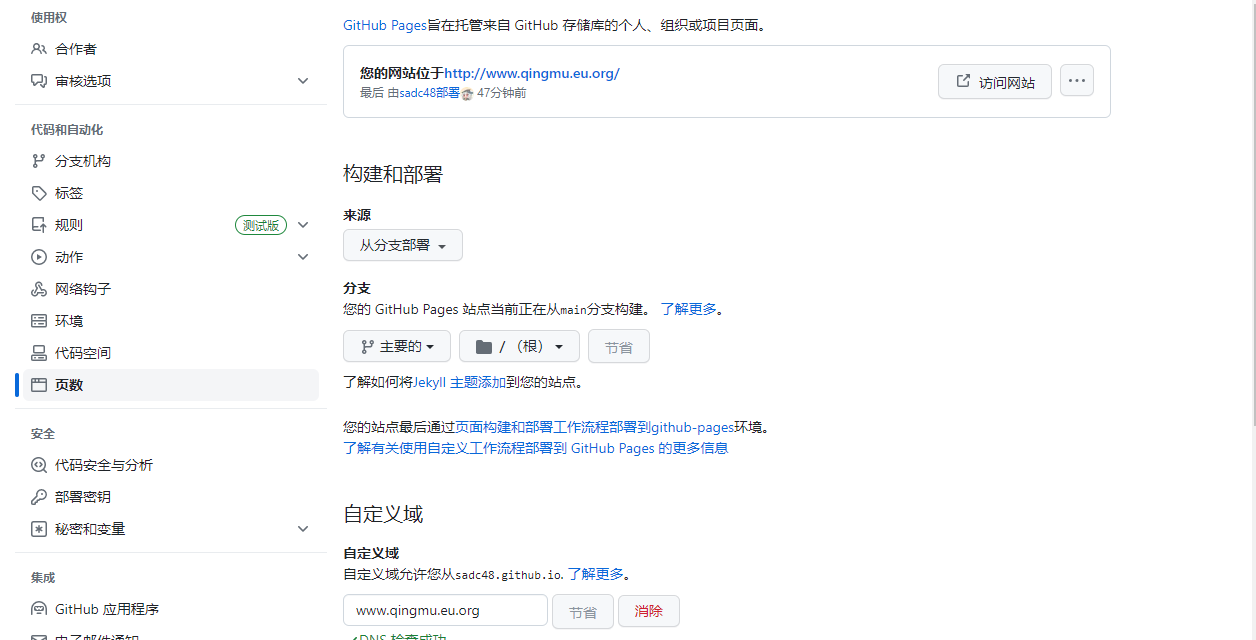
Task: Click 节省 button beside the branch folder
Action: tap(619, 347)
